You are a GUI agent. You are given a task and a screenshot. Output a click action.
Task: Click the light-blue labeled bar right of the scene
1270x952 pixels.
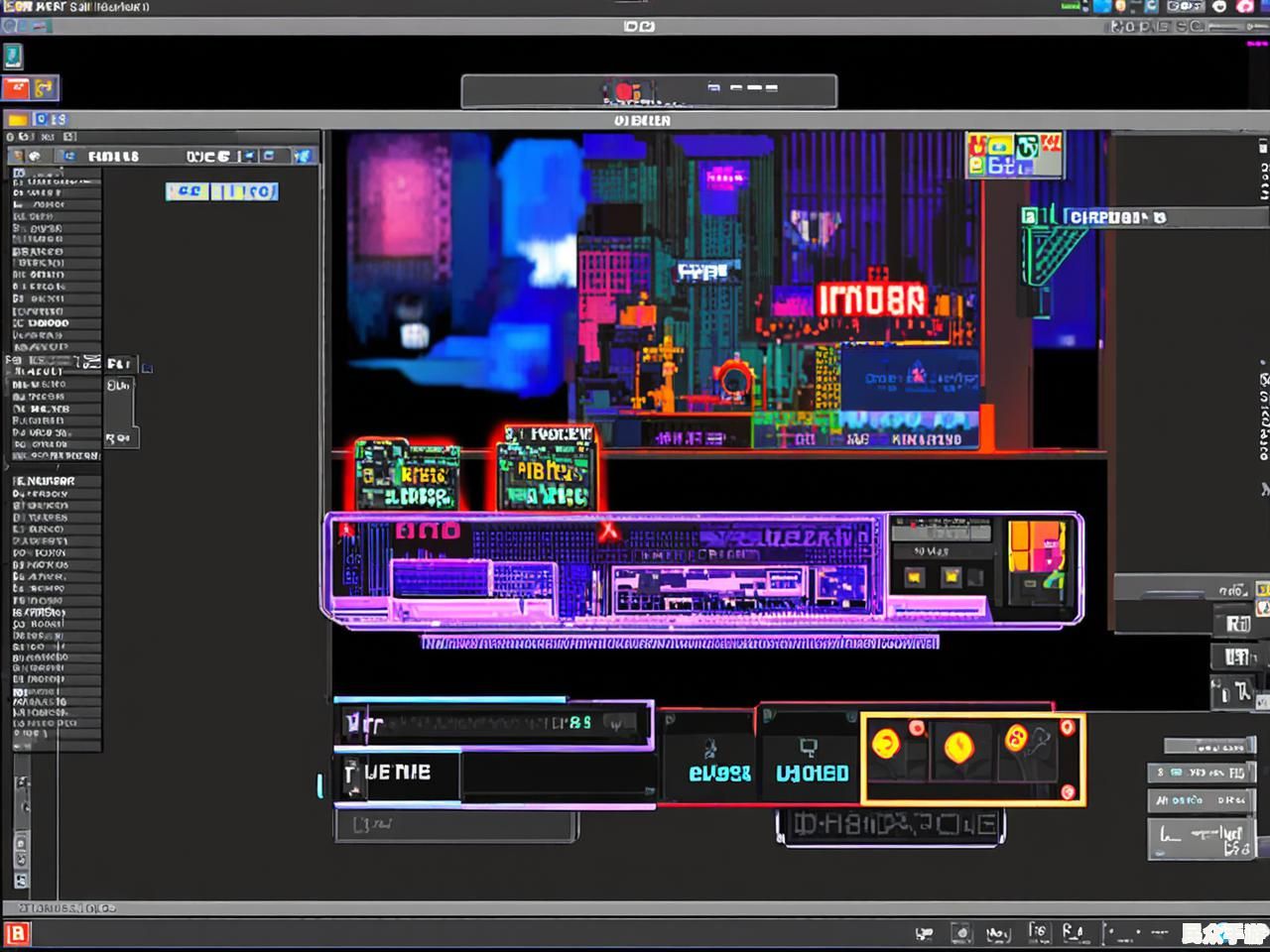(x=1166, y=216)
